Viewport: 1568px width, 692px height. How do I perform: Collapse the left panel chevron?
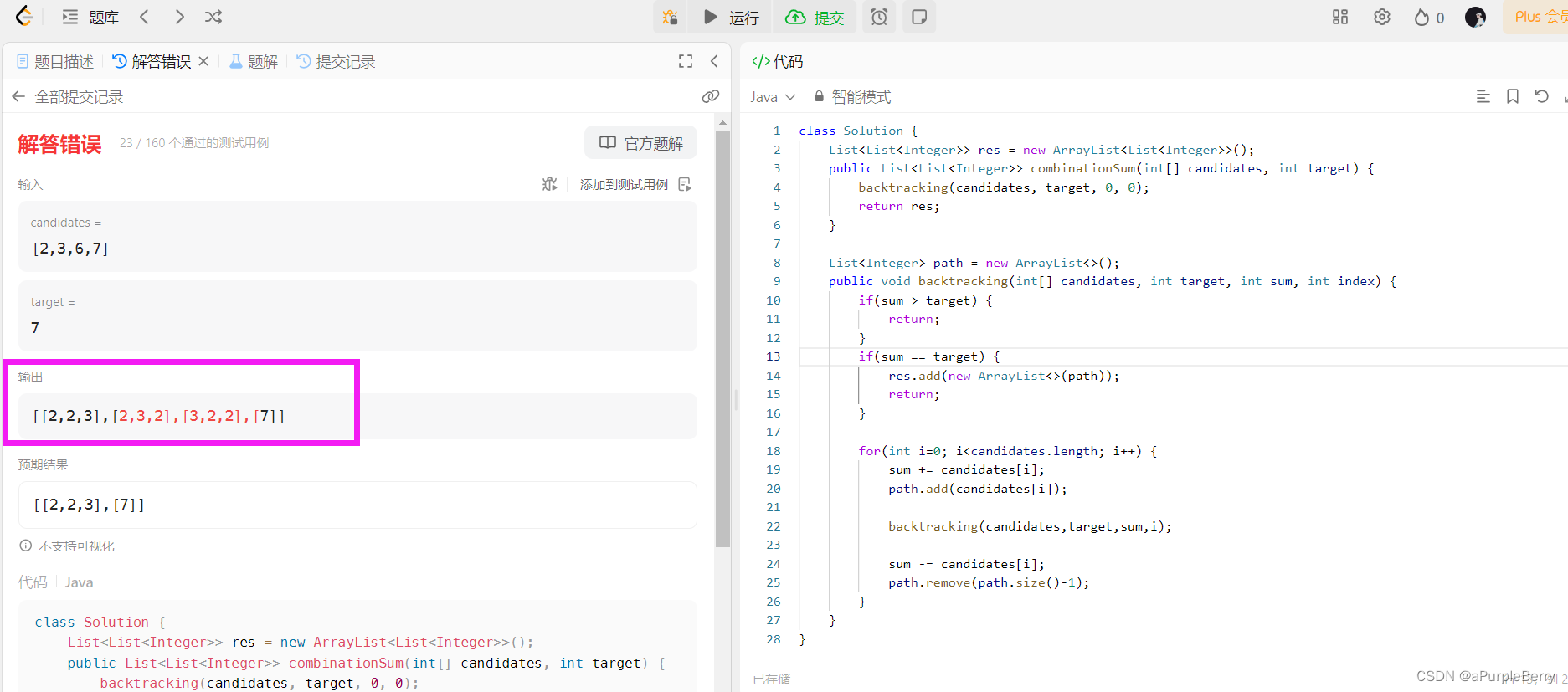click(714, 61)
